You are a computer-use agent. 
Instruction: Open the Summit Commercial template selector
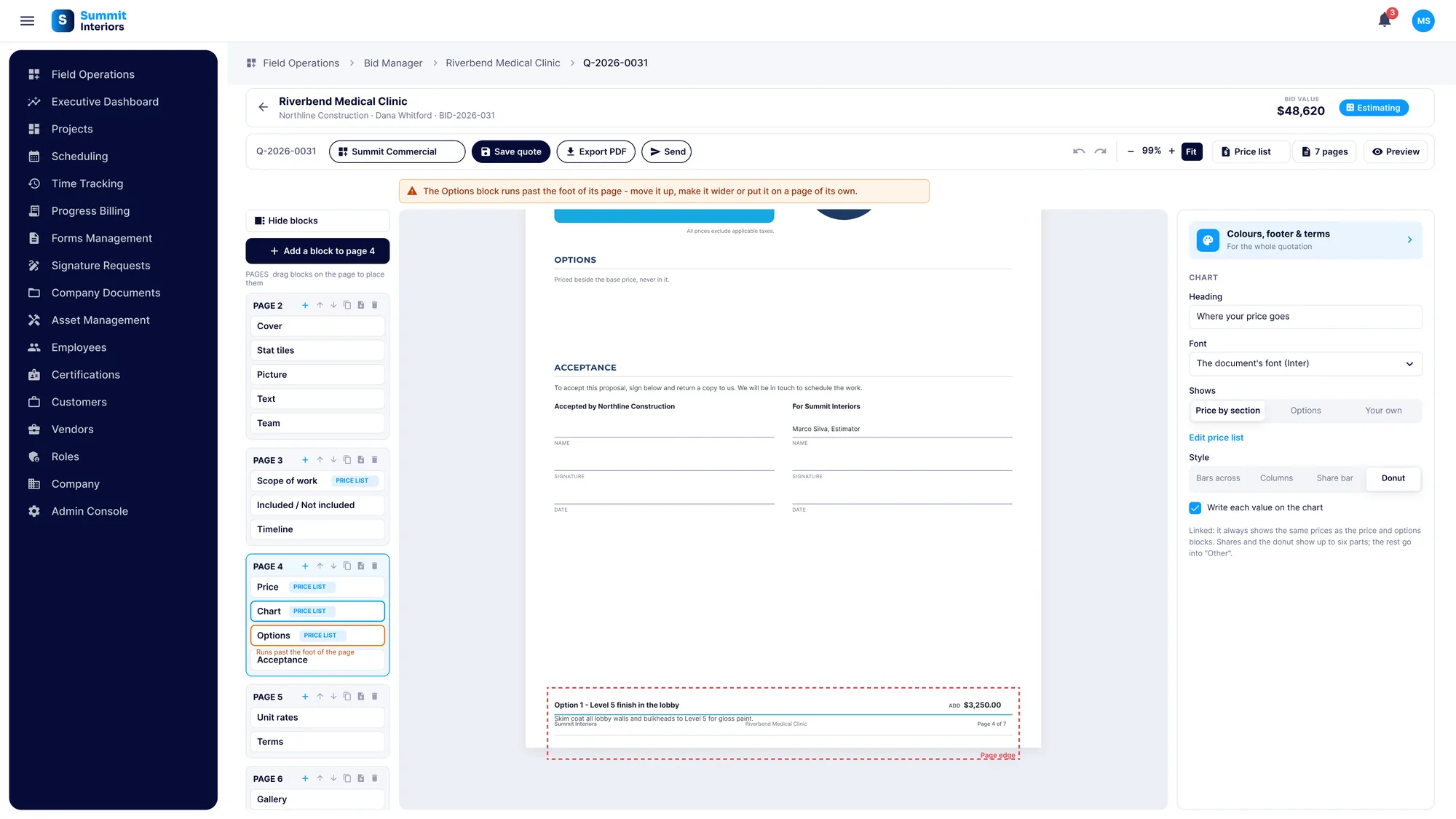point(397,151)
